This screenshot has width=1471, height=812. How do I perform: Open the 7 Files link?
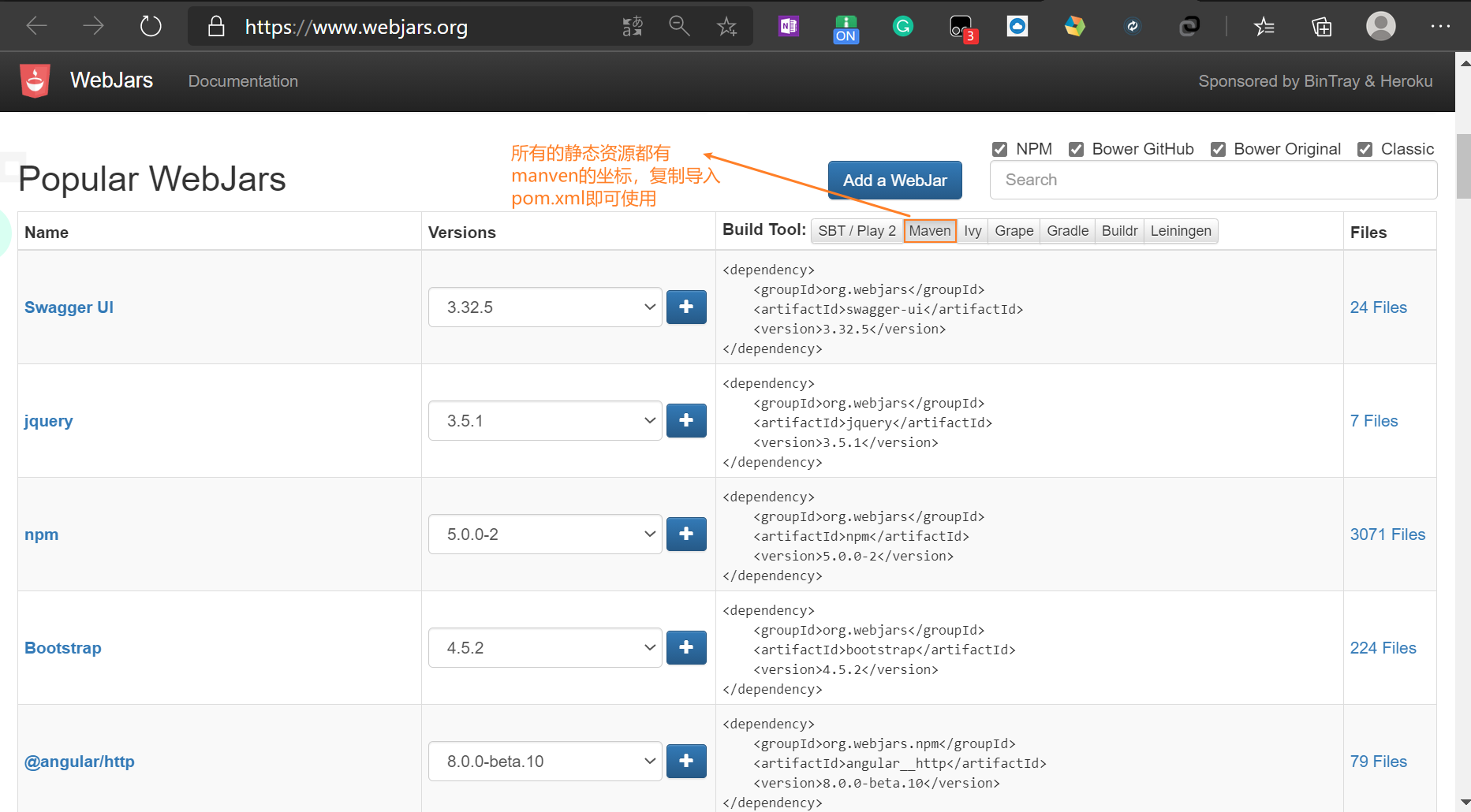coord(1374,421)
